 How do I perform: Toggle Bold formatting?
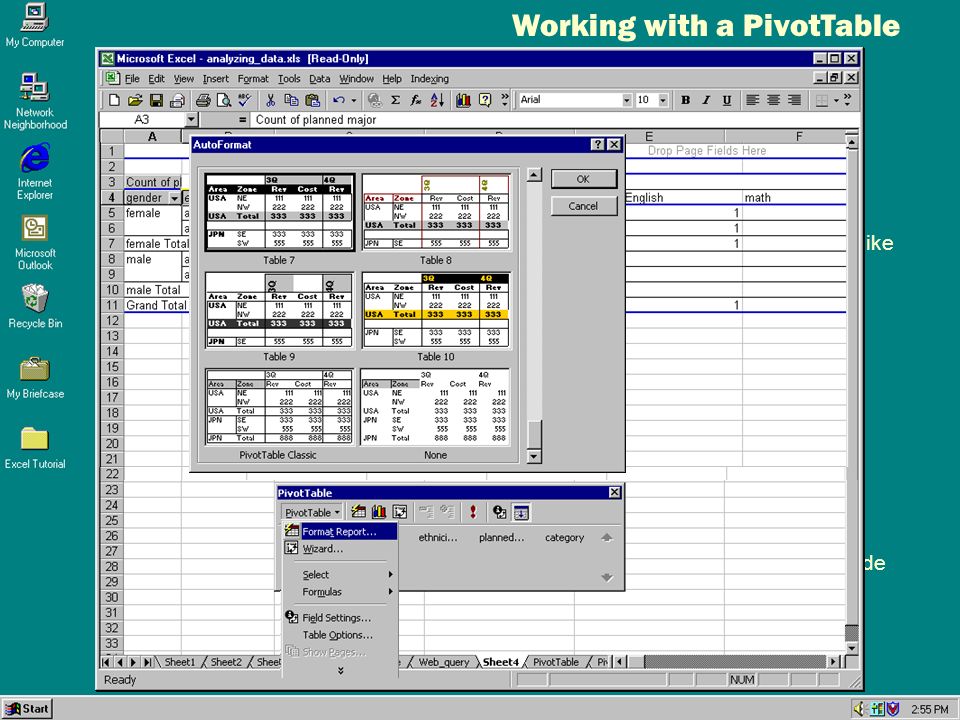[x=685, y=100]
